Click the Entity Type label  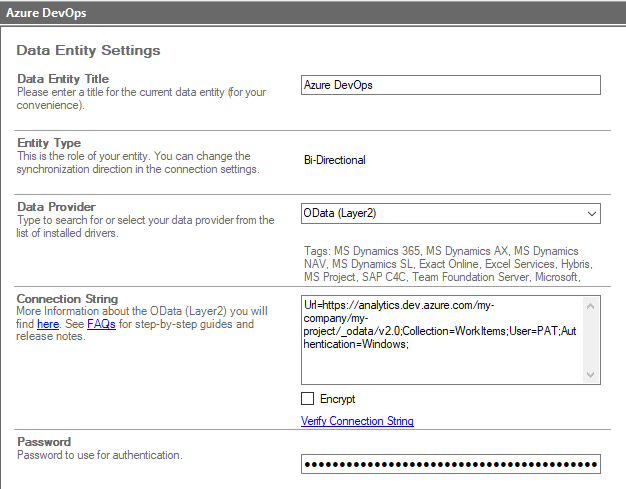(49, 143)
